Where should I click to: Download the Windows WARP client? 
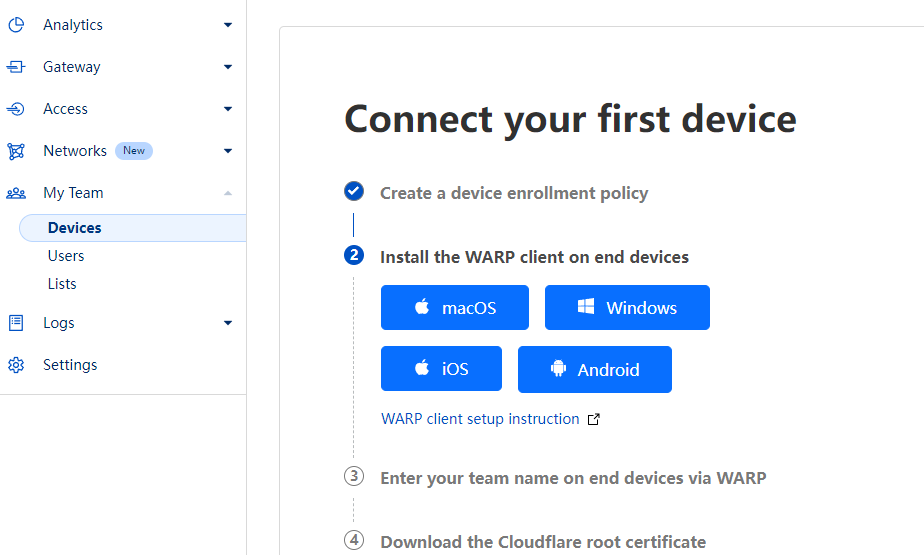pyautogui.click(x=627, y=308)
